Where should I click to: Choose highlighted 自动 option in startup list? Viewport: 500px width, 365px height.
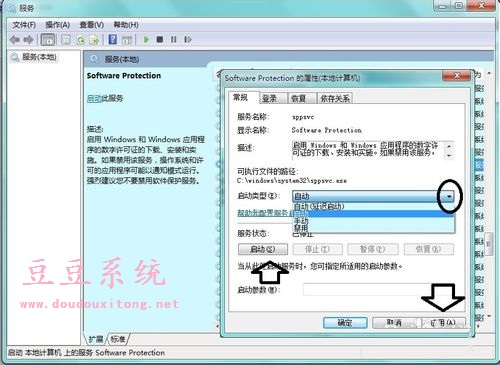click(373, 213)
